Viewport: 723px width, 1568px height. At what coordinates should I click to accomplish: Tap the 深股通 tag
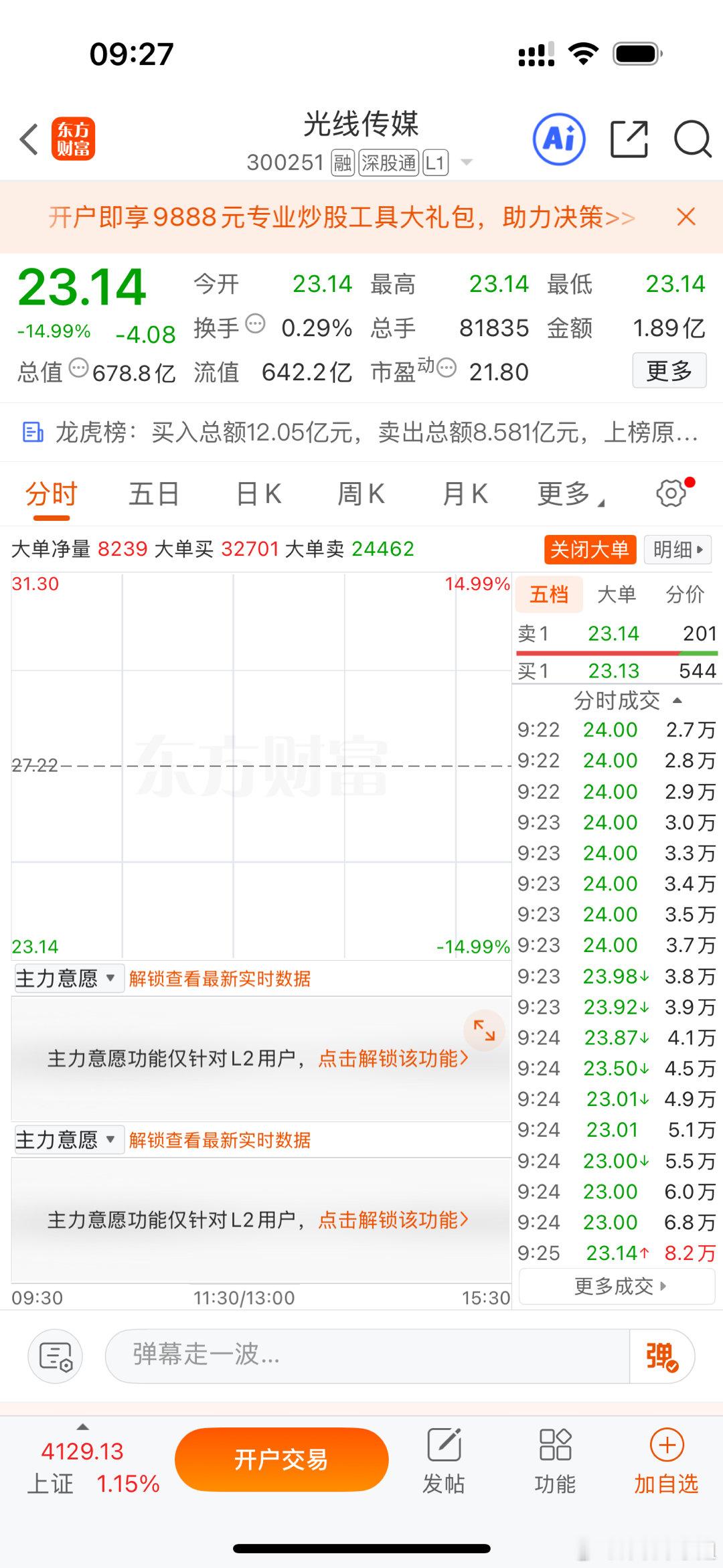click(x=389, y=163)
